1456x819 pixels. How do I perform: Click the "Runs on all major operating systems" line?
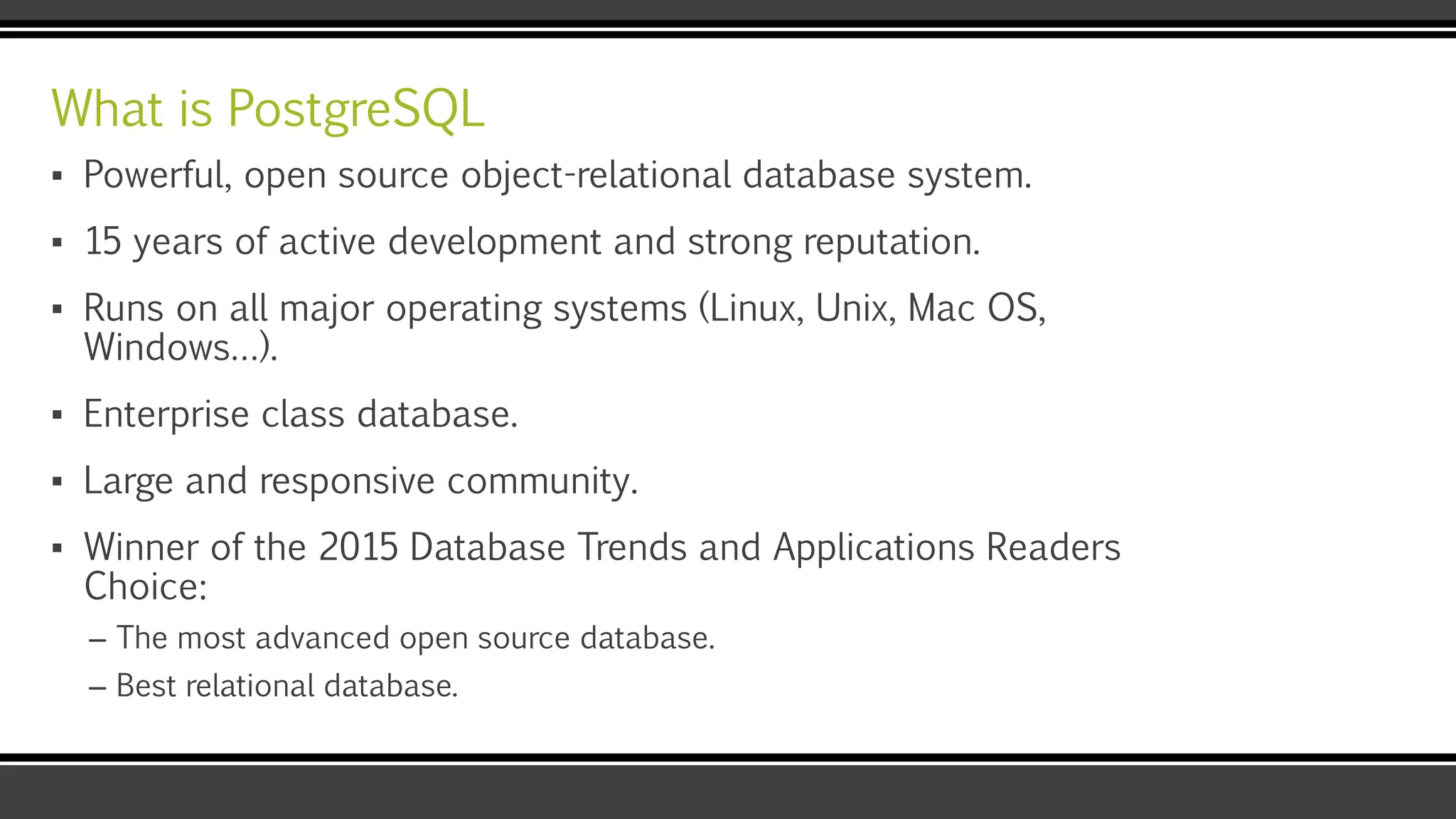coord(564,309)
